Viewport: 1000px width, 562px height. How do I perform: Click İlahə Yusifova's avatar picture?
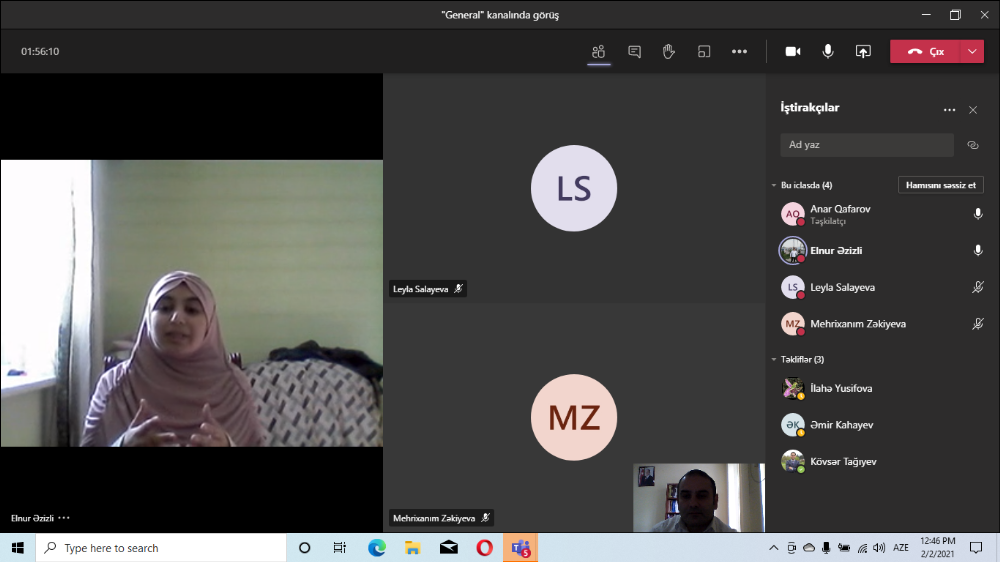pos(793,388)
